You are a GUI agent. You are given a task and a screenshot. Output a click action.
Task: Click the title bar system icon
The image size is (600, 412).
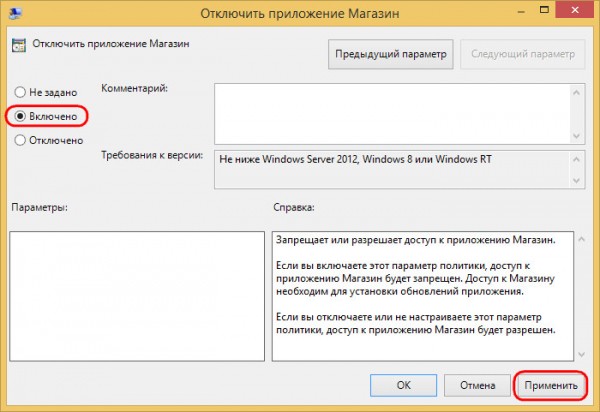click(15, 13)
